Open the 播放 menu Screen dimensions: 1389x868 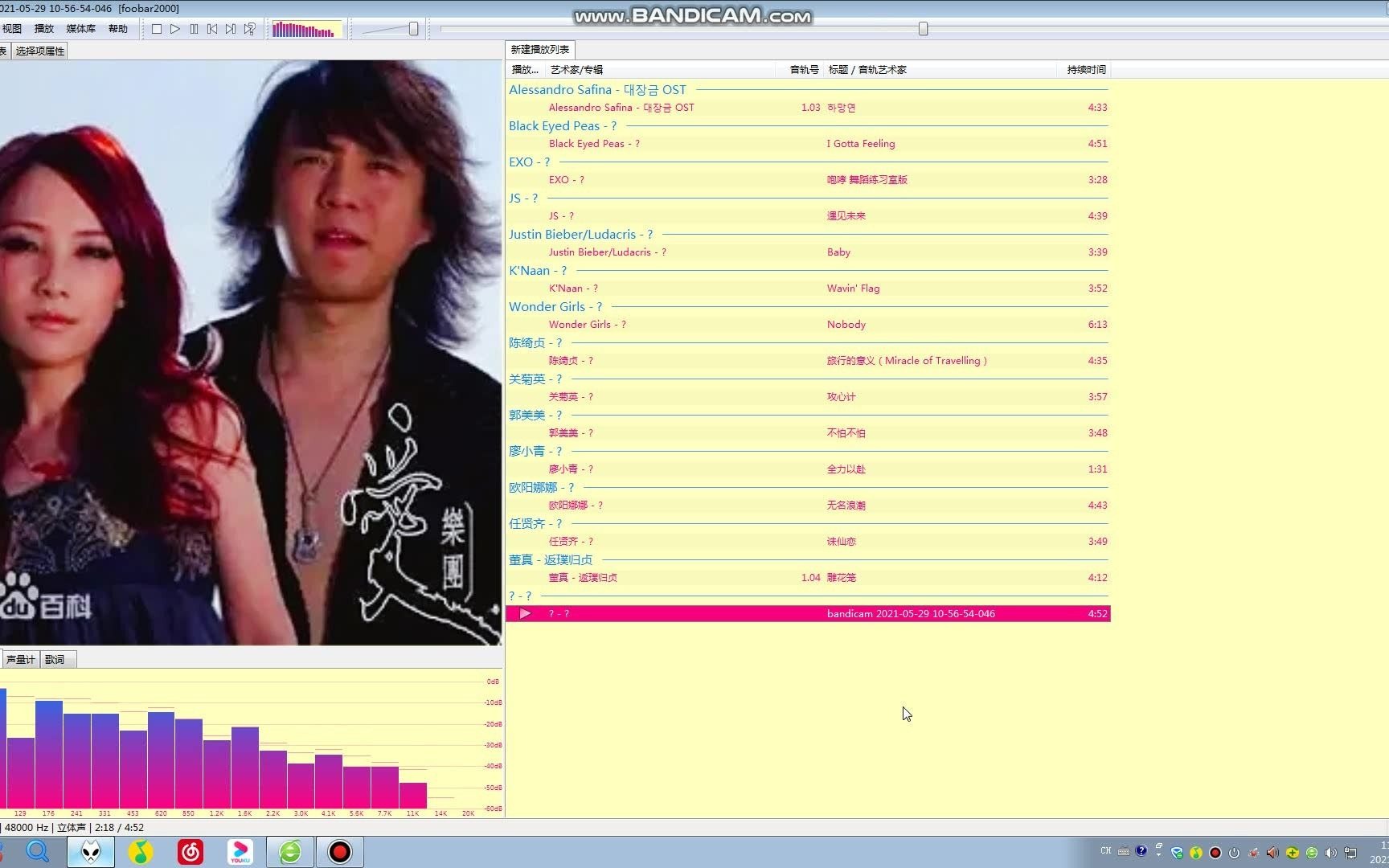point(44,29)
